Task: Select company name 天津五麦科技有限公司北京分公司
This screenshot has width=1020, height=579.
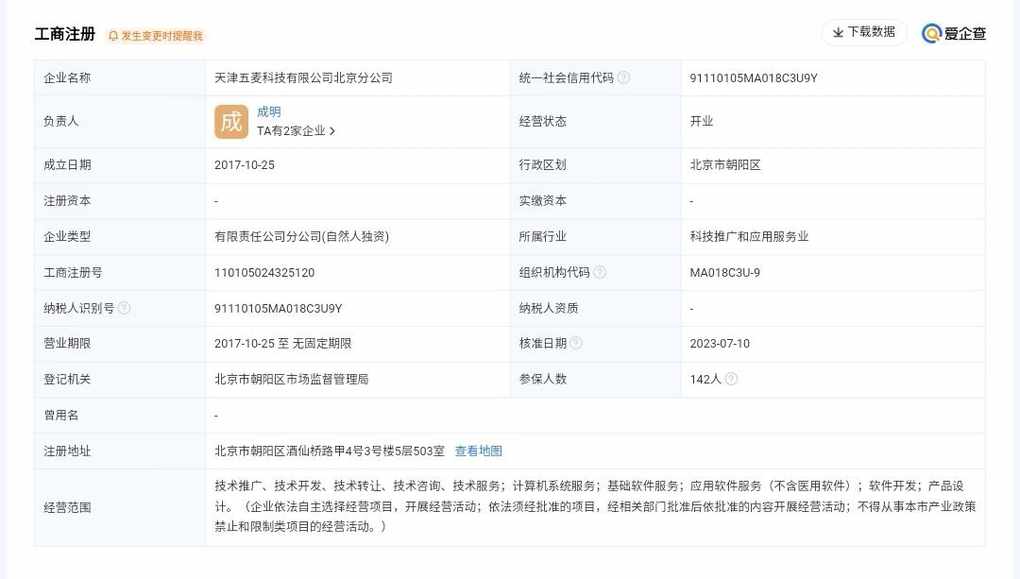Action: pos(303,77)
